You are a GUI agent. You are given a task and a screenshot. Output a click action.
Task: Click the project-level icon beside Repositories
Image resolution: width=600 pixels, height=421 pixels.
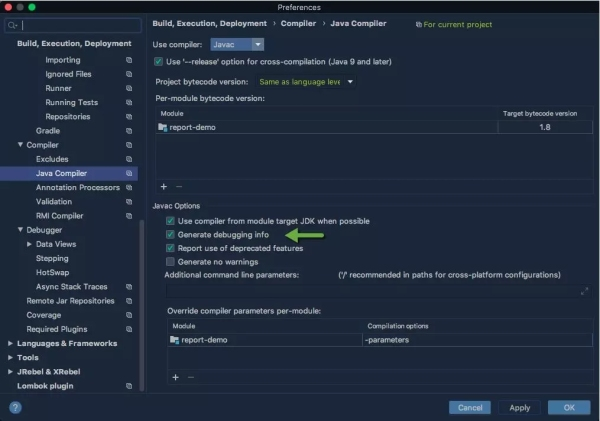point(129,117)
